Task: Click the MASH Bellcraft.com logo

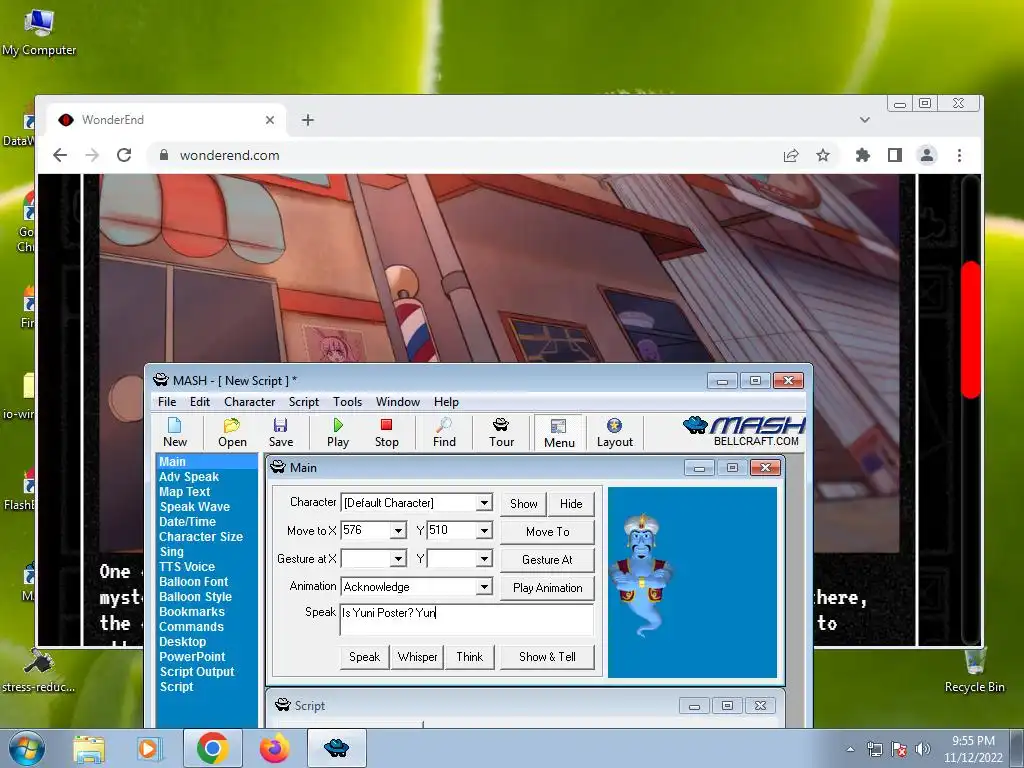Action: click(x=744, y=431)
